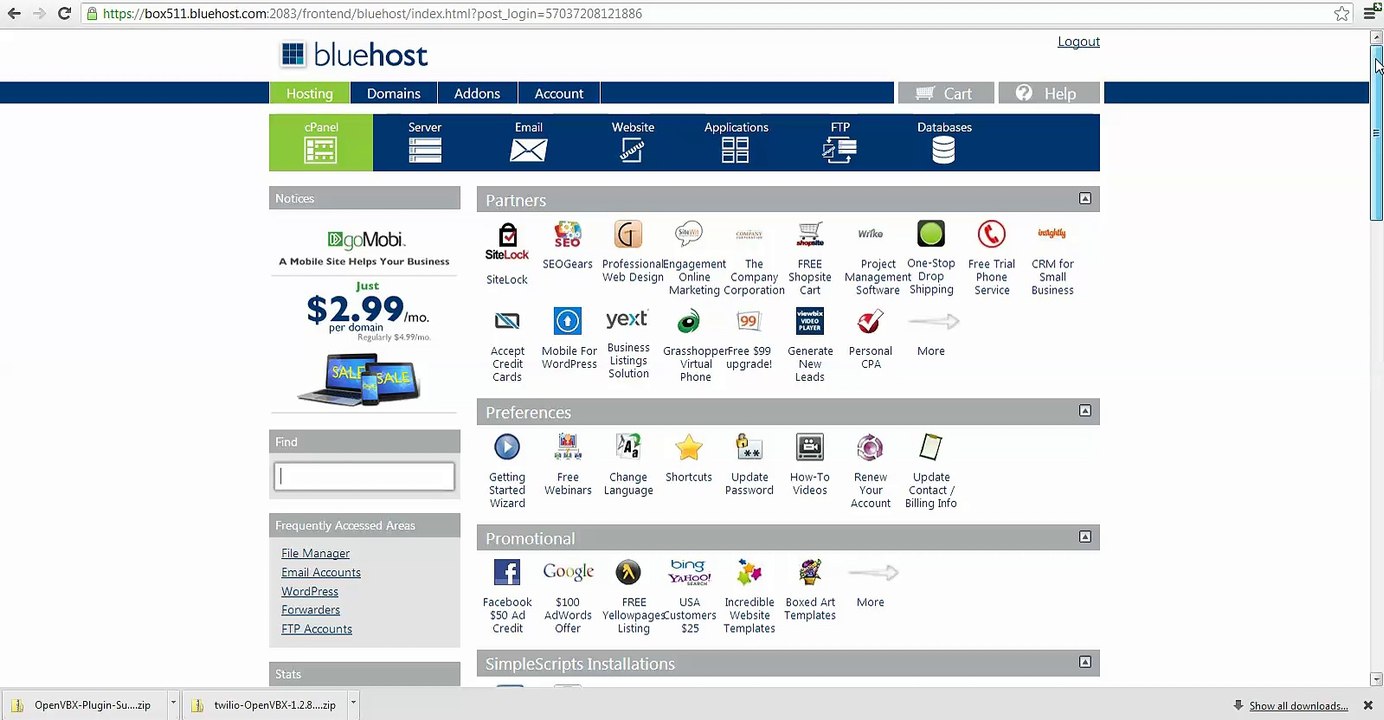Open Shortcuts star icon
This screenshot has width=1384, height=720.
click(x=689, y=447)
